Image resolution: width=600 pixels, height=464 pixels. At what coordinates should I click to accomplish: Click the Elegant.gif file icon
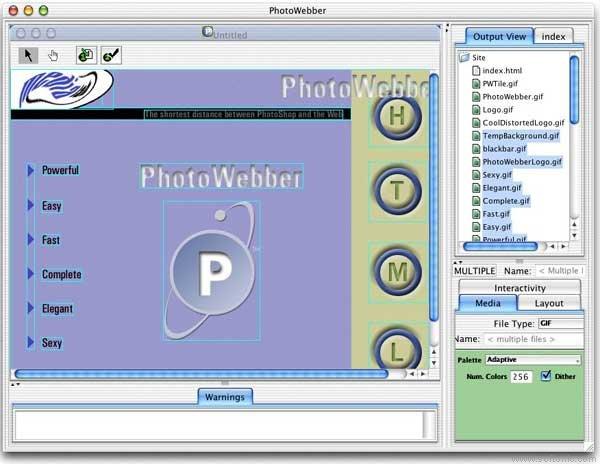pyautogui.click(x=476, y=188)
